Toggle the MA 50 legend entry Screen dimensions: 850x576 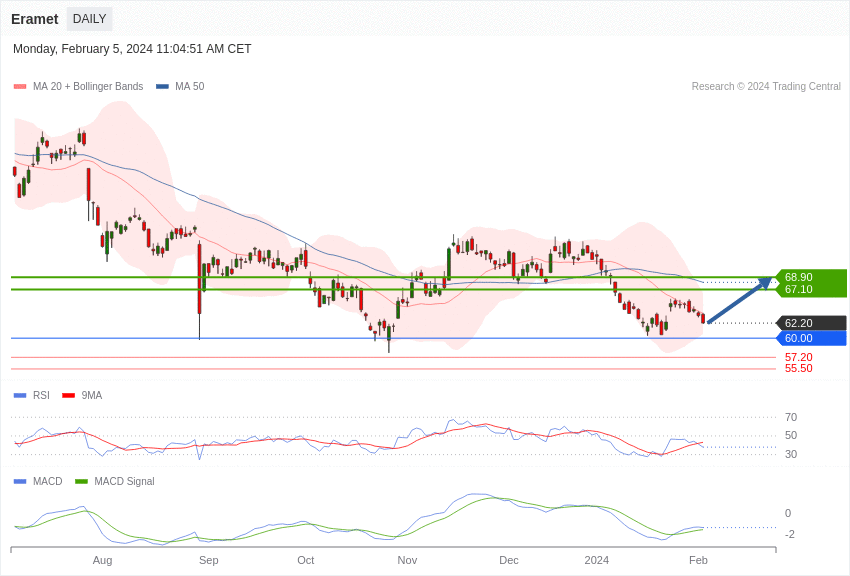(x=180, y=87)
